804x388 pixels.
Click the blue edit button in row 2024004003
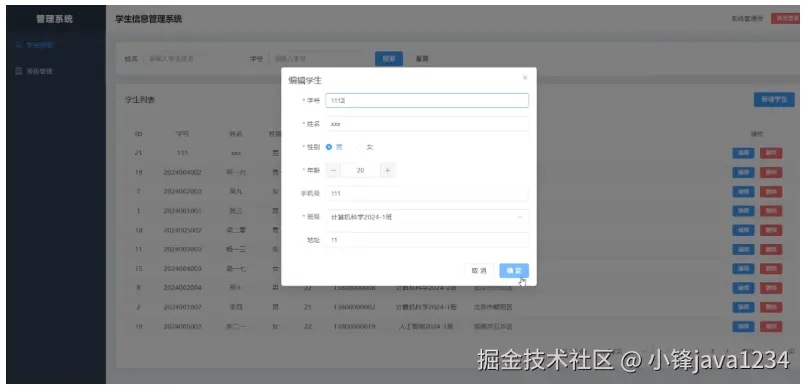tap(743, 269)
